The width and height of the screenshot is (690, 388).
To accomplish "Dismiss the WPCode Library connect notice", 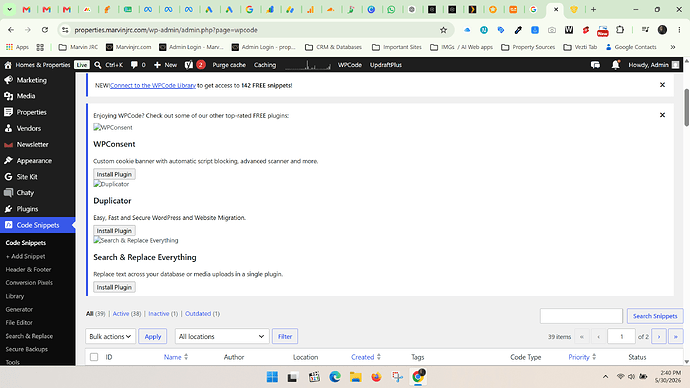I will (x=662, y=85).
